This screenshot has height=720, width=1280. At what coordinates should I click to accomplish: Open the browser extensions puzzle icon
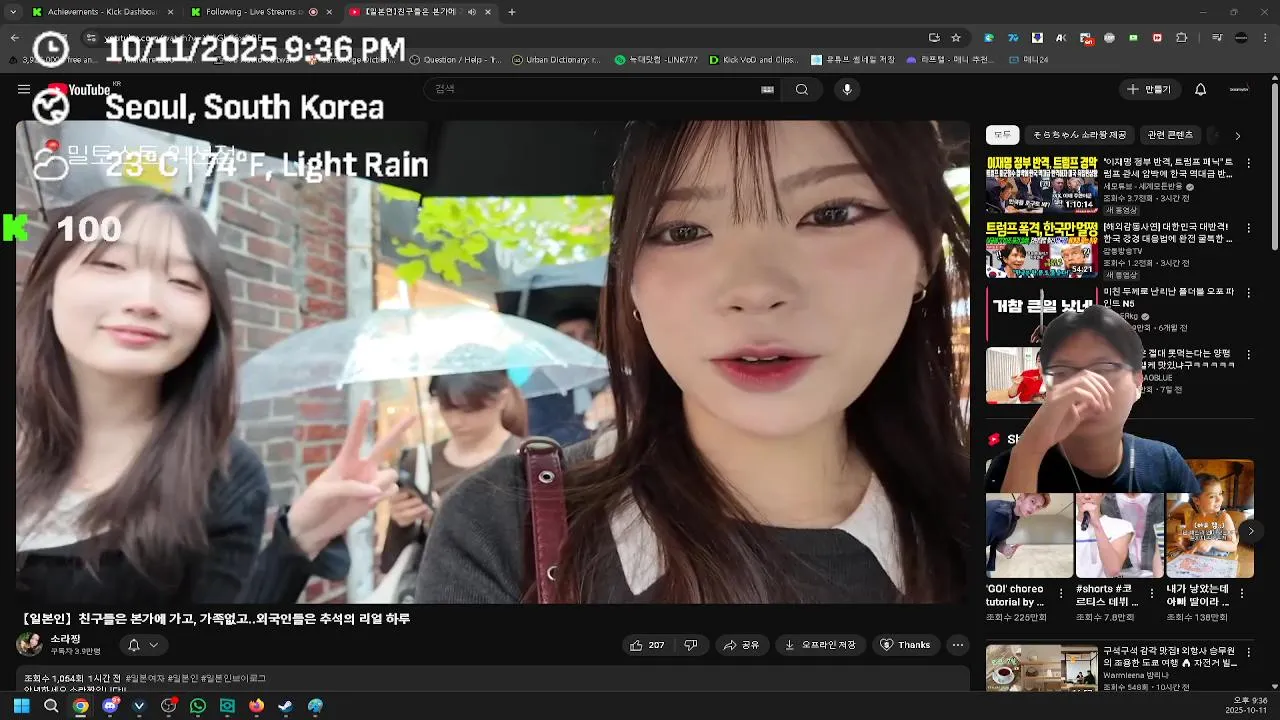pyautogui.click(x=1181, y=38)
